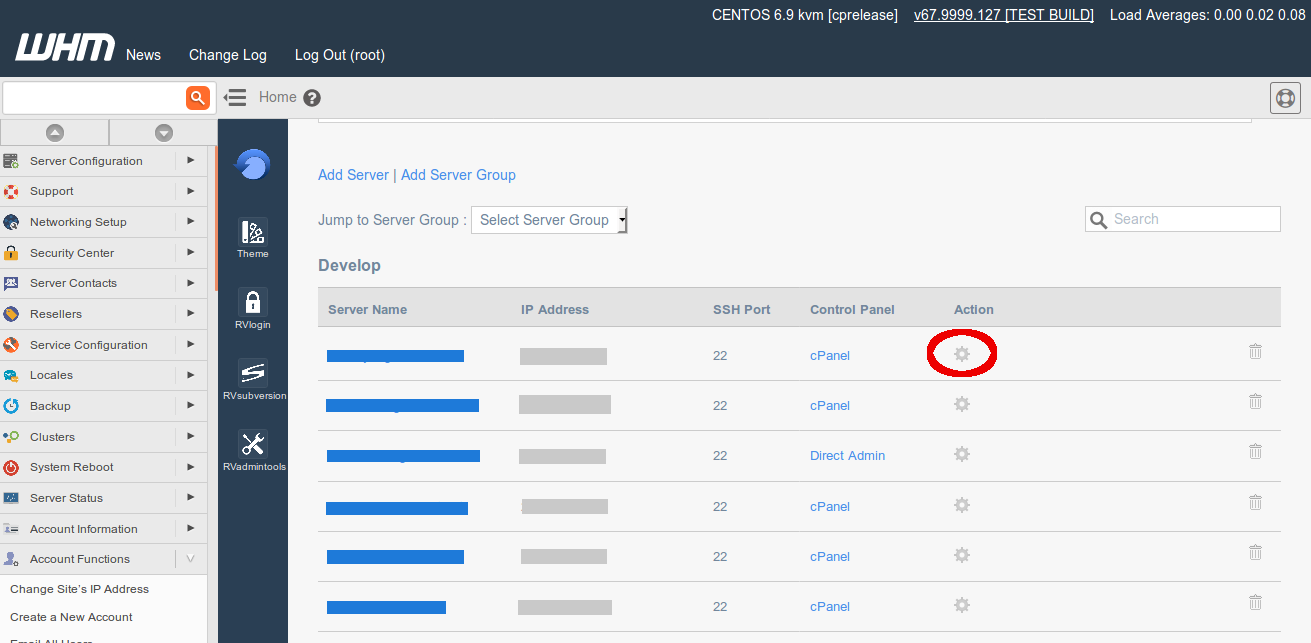Collapse the Account Functions section
The width and height of the screenshot is (1311, 643).
(x=190, y=559)
